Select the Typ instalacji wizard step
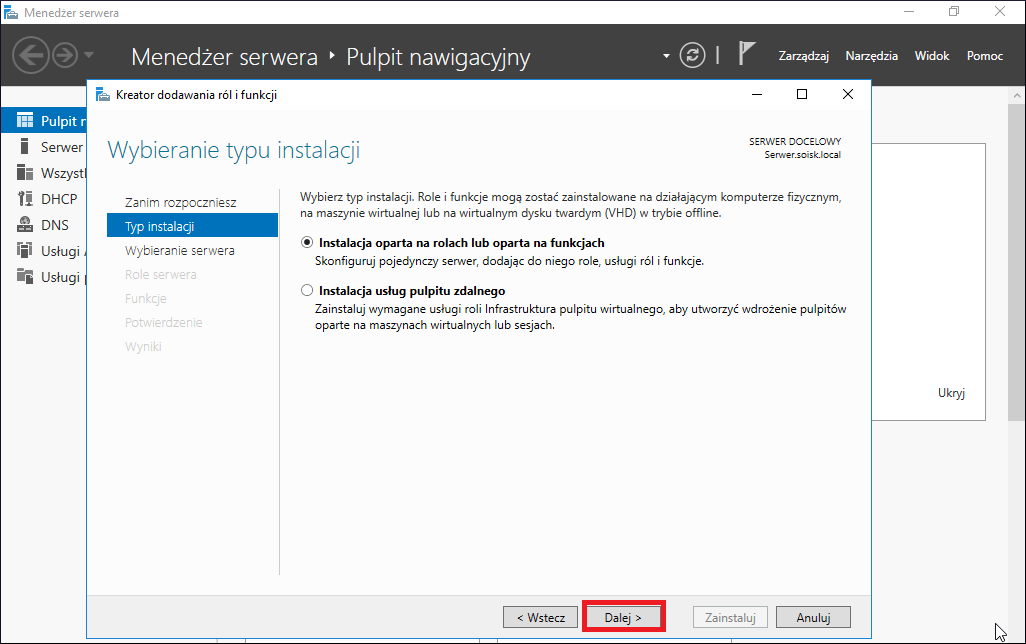 (x=192, y=226)
